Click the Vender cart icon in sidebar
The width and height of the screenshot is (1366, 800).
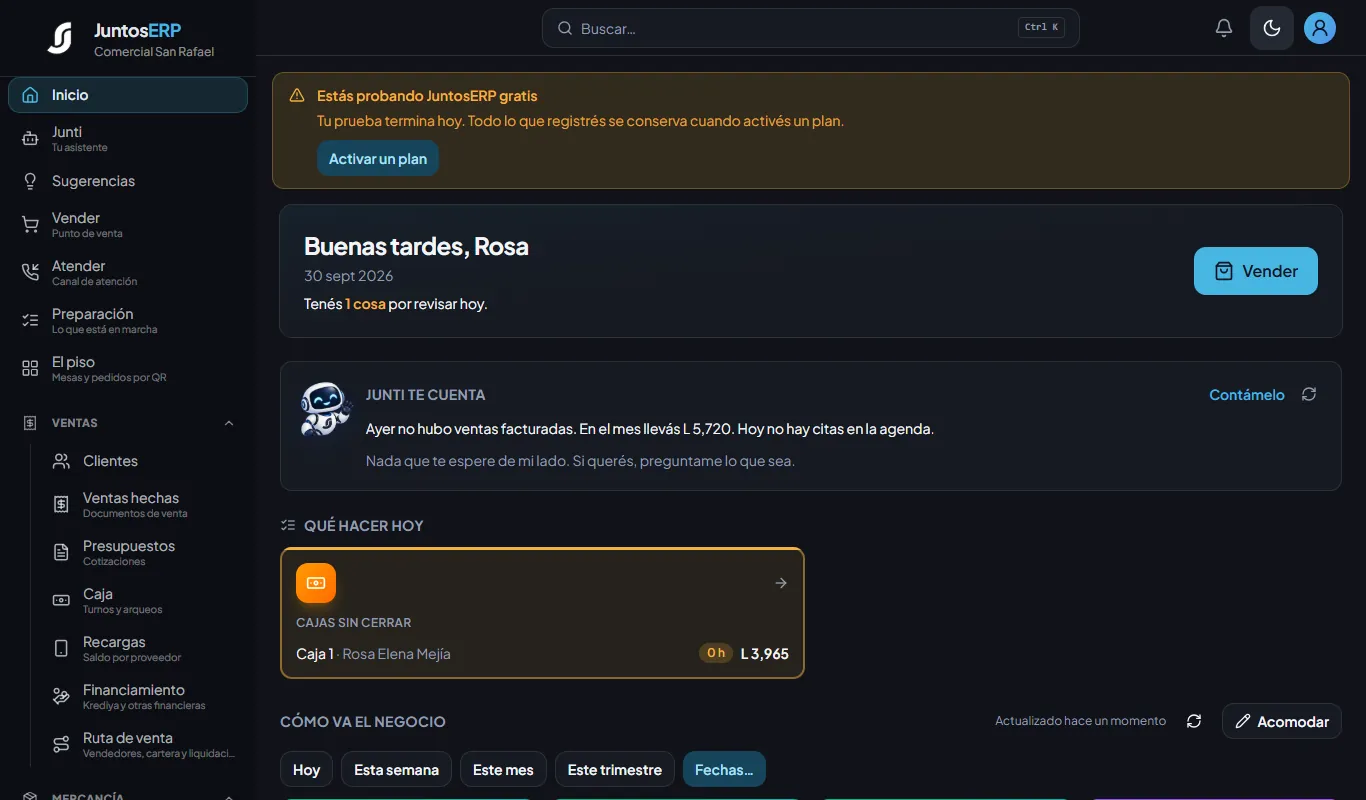click(31, 225)
